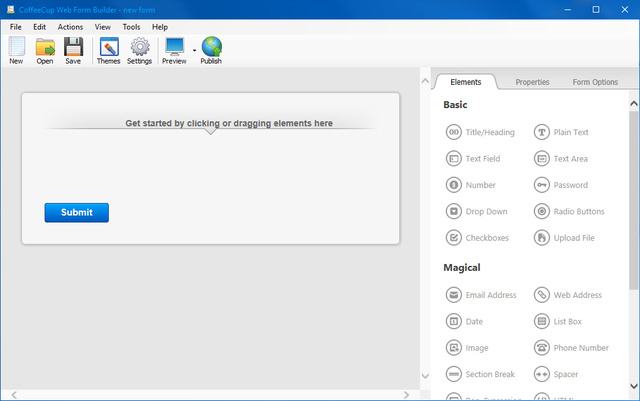Preview the form using the monitor icon

click(x=174, y=50)
